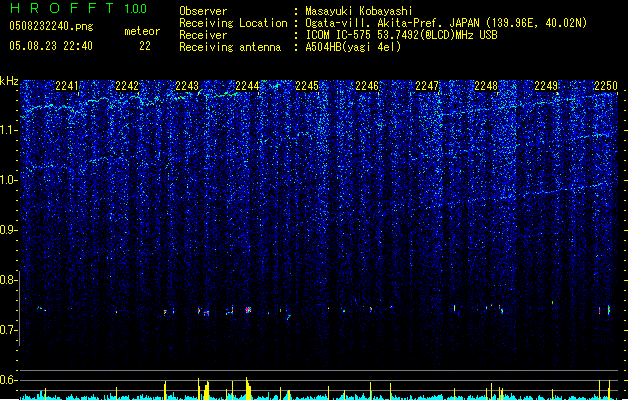Screen dimensions: 629x400
Task: Click the 0.7 kHz axis label
Action: click(x=9, y=330)
